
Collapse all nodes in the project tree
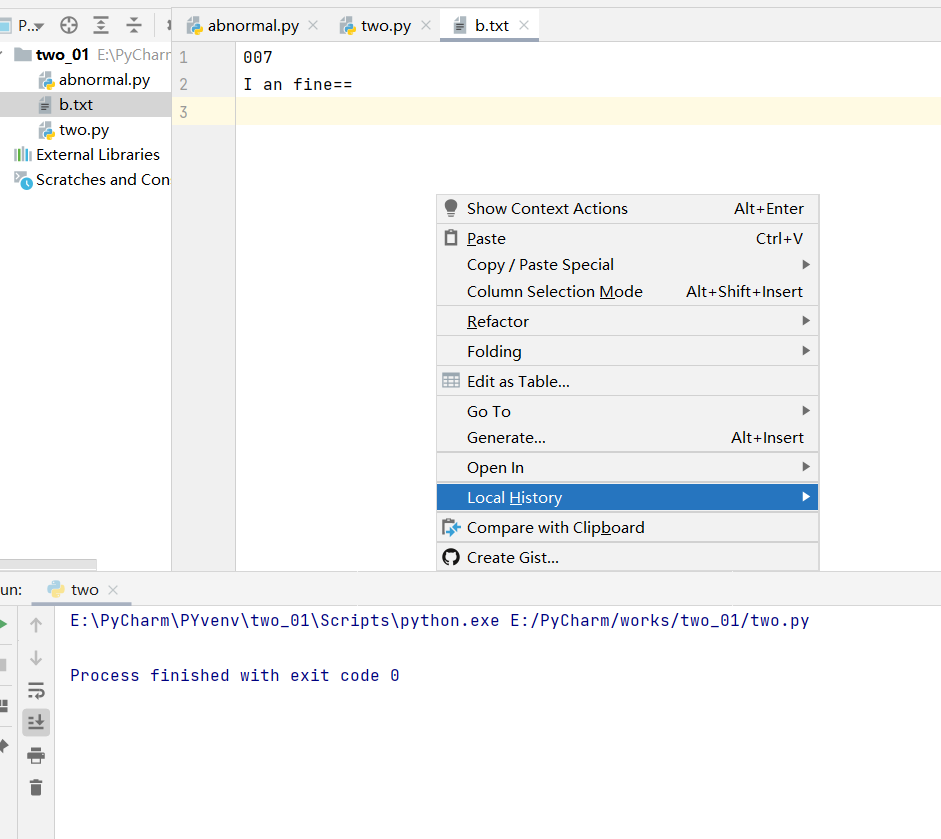coord(133,25)
